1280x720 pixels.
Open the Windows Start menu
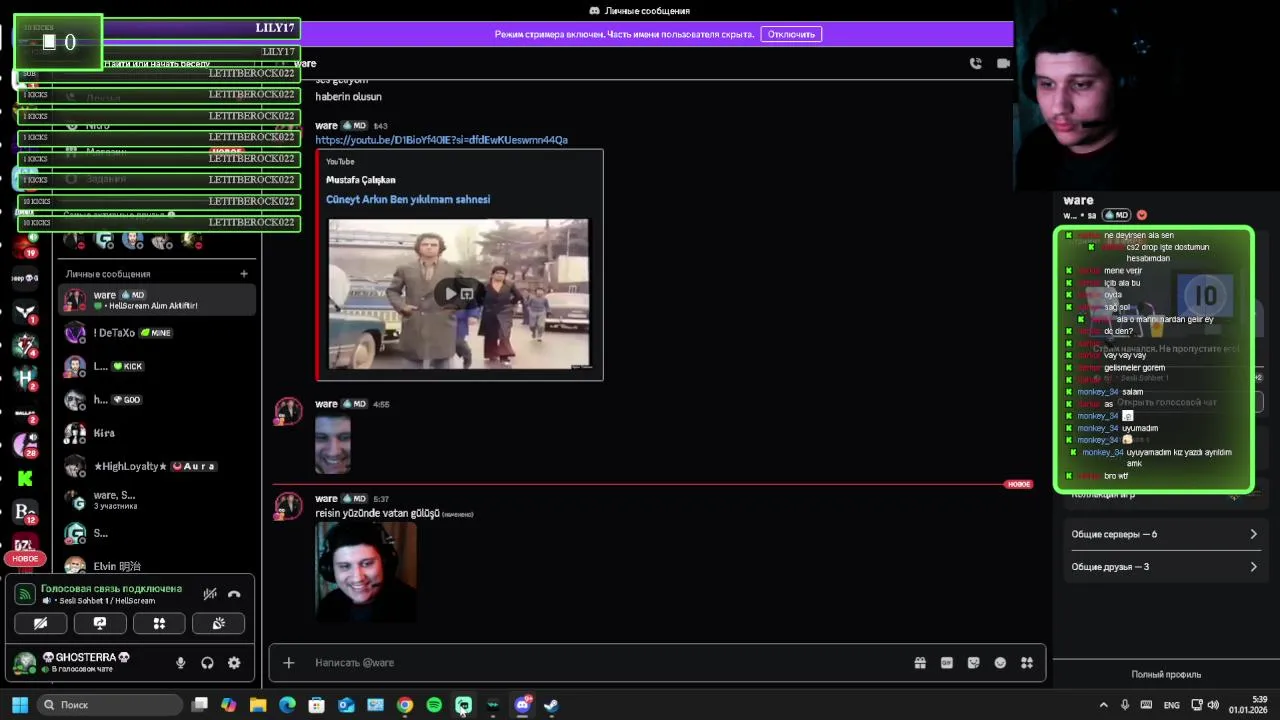click(x=19, y=705)
